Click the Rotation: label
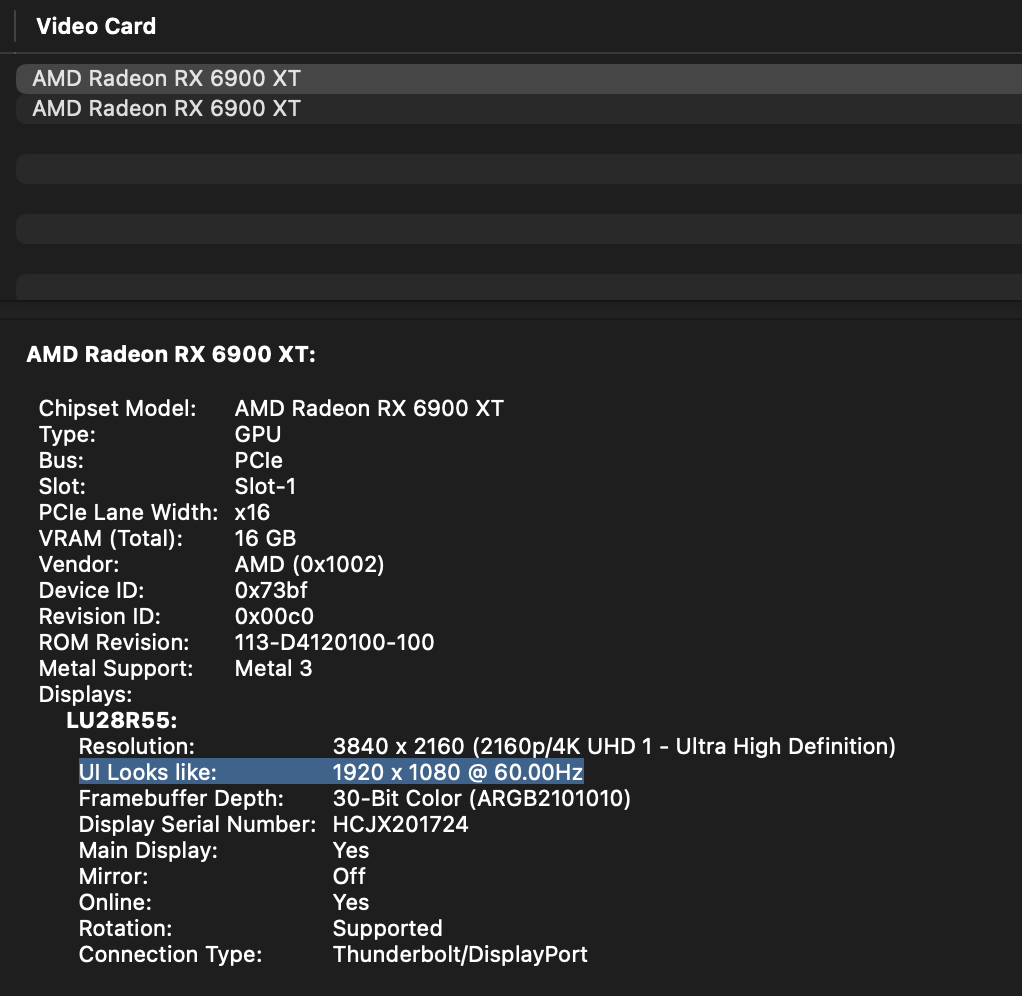The width and height of the screenshot is (1022, 996). (126, 929)
